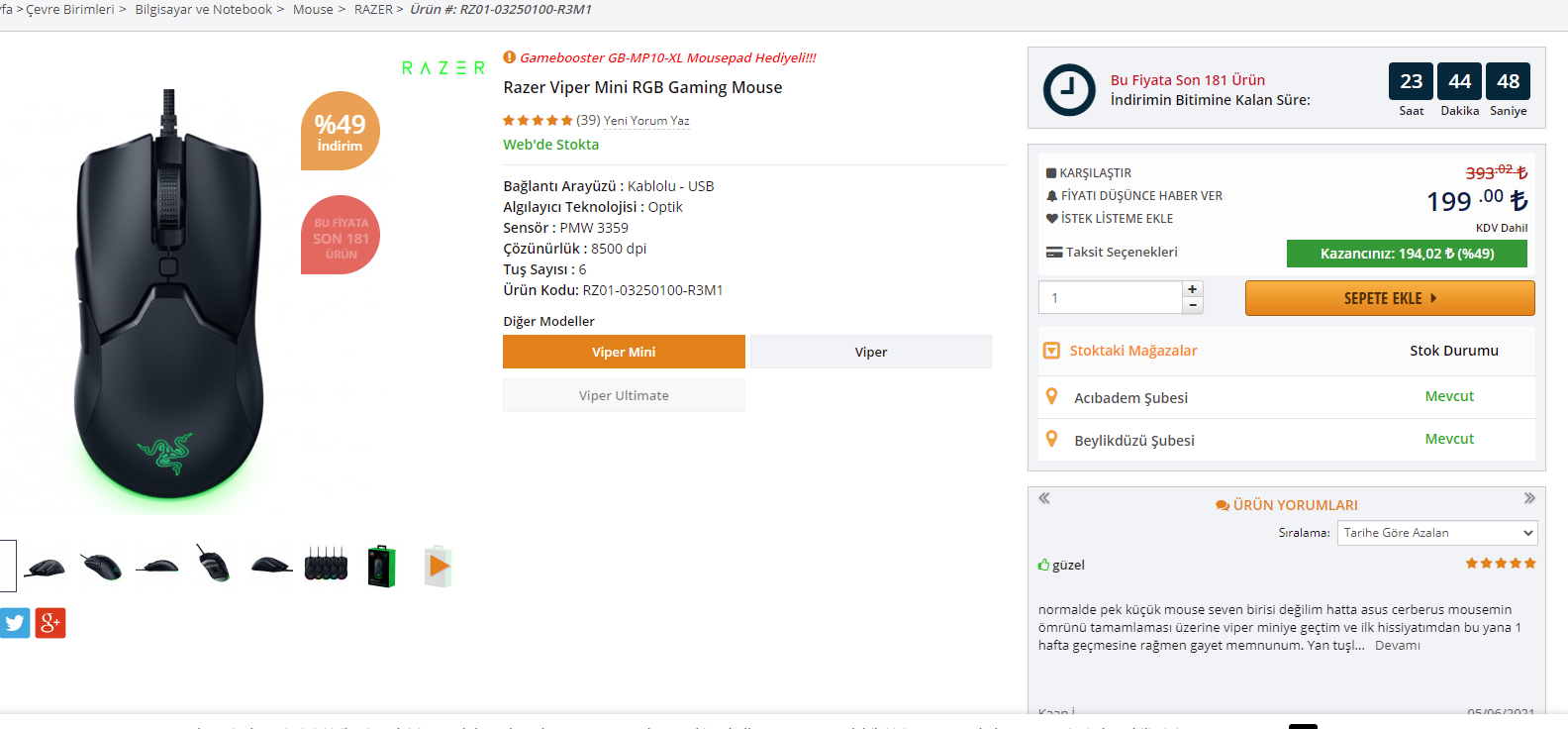Click the bell icon for price drop alert
Image resolution: width=1568 pixels, height=729 pixels.
[1052, 196]
